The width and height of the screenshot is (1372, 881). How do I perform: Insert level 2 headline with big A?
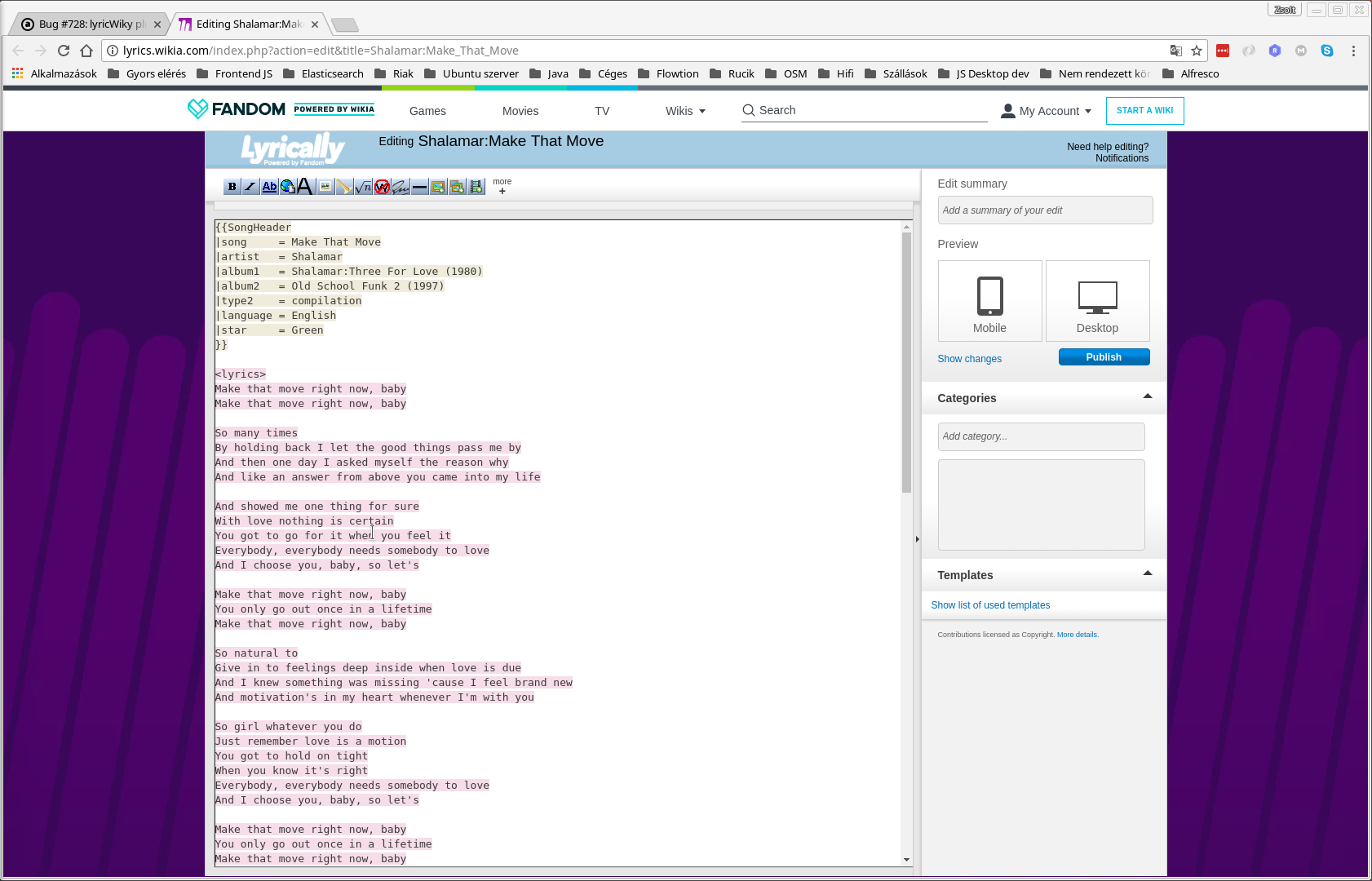[305, 187]
